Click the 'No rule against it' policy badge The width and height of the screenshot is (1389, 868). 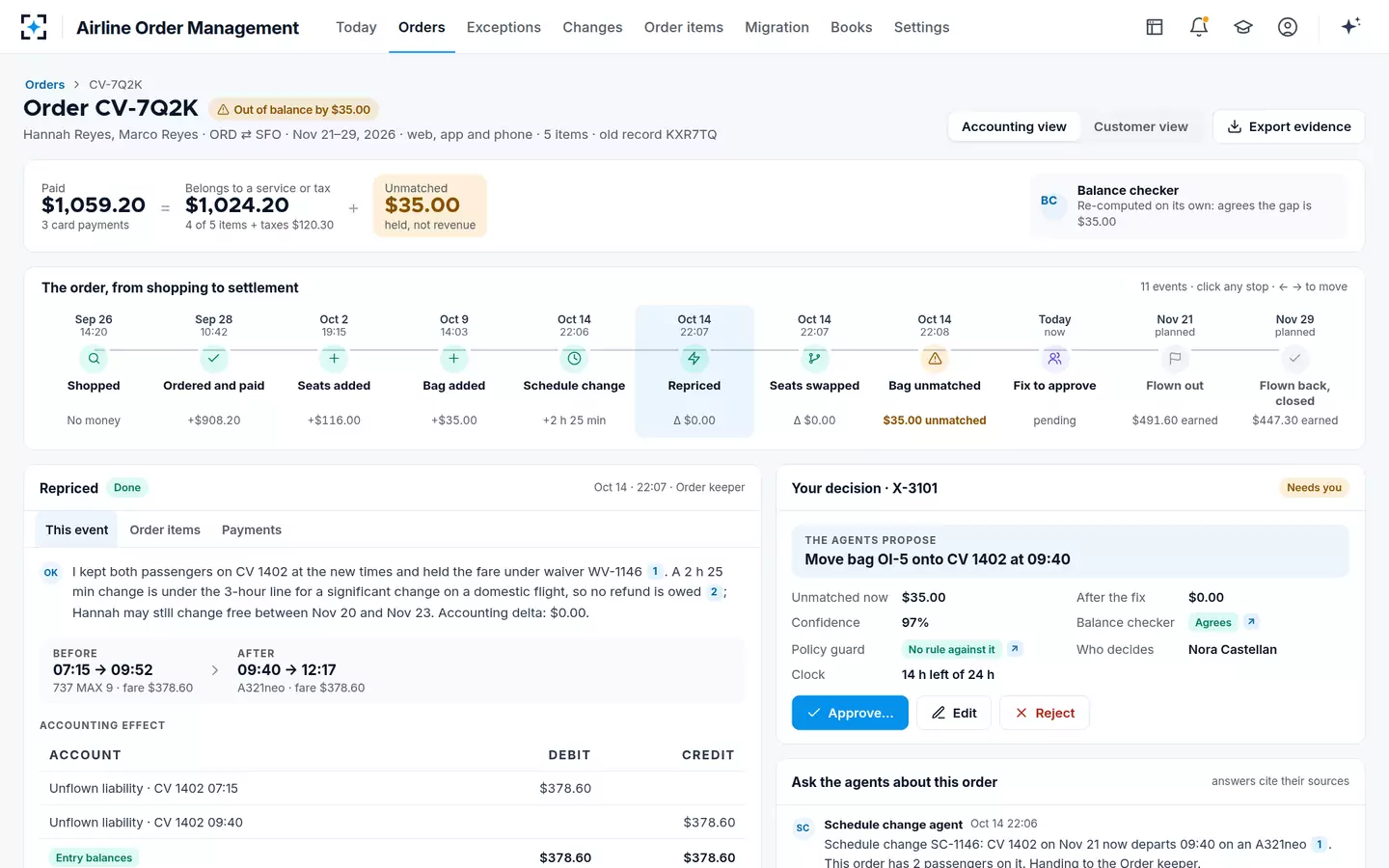[x=952, y=649]
